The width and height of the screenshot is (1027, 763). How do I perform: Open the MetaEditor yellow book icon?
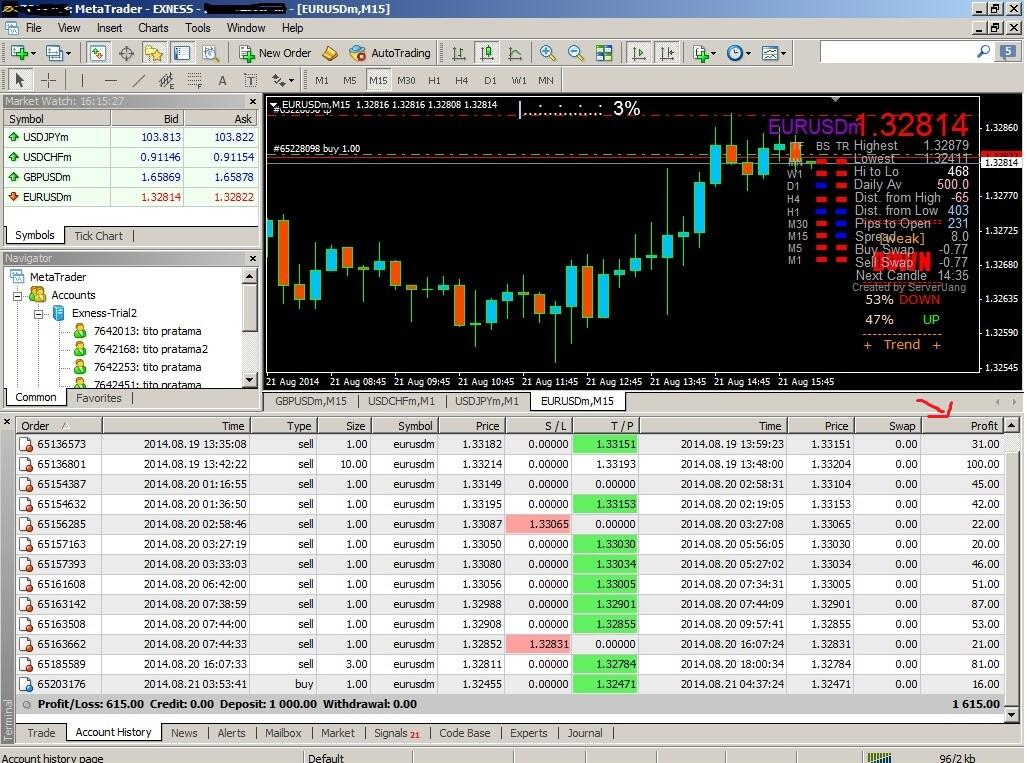point(330,53)
